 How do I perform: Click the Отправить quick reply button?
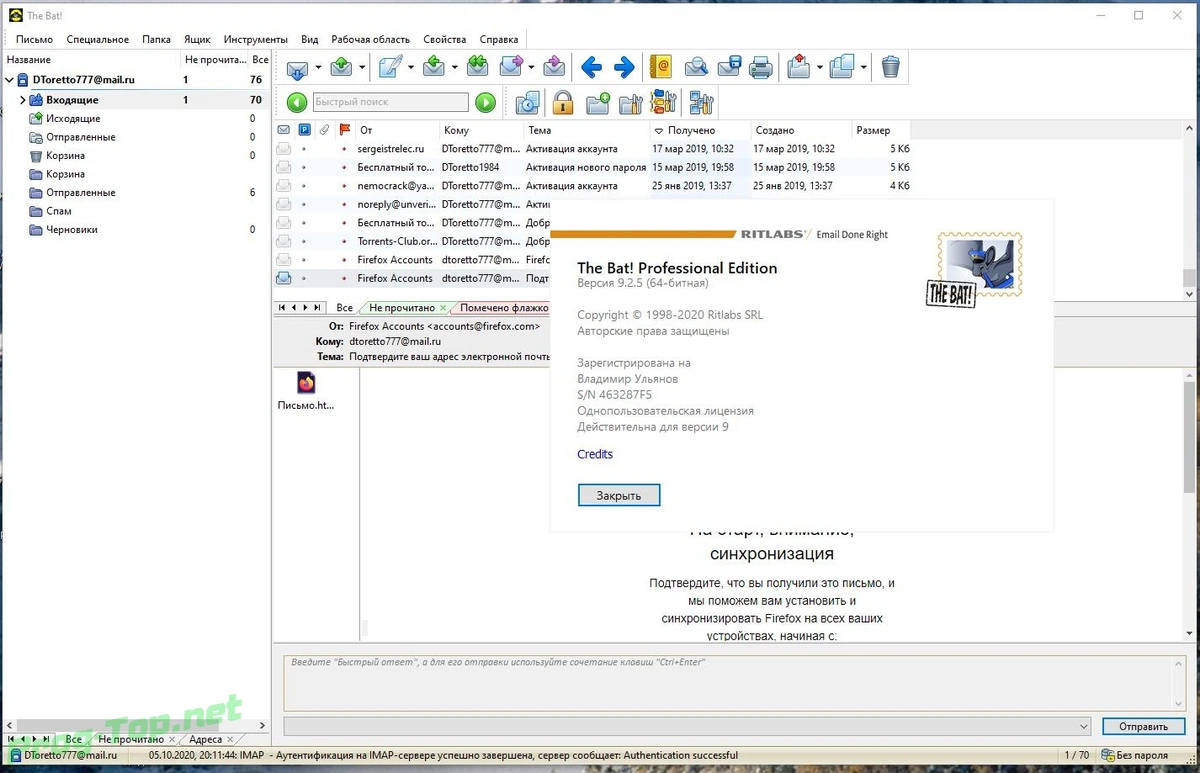1144,726
